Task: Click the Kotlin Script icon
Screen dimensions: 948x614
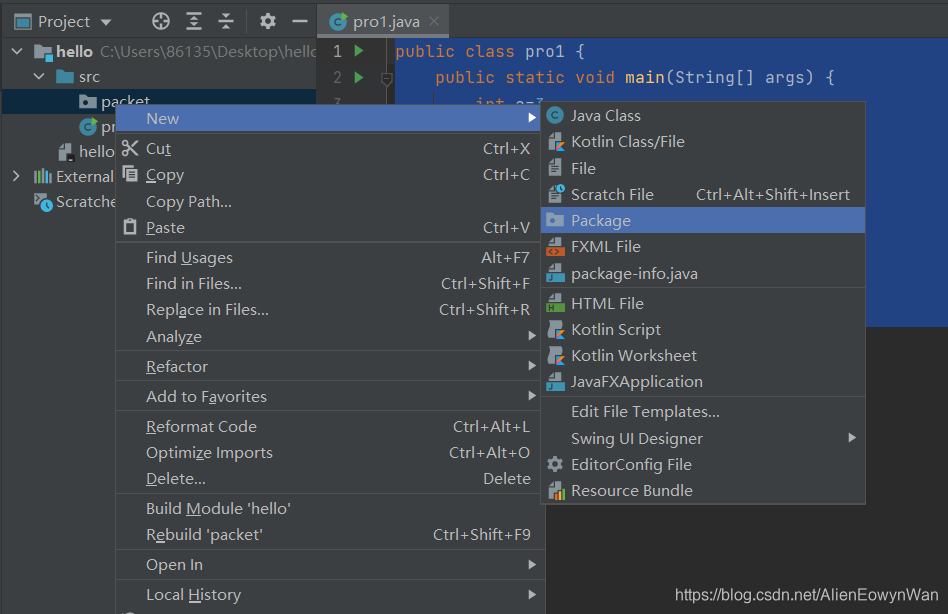Action: (x=555, y=329)
